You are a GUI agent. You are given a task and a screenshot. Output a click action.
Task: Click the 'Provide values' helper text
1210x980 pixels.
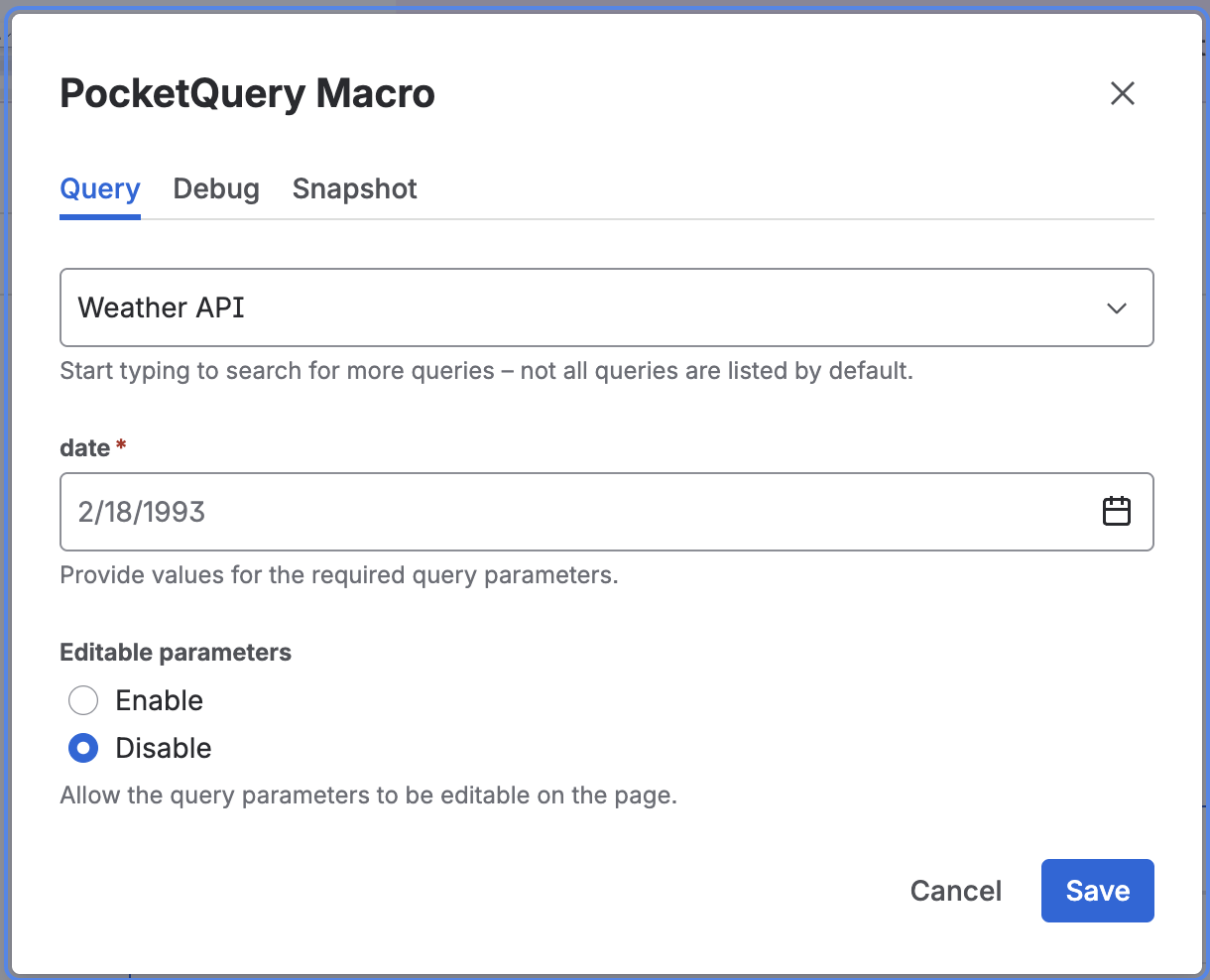[339, 576]
